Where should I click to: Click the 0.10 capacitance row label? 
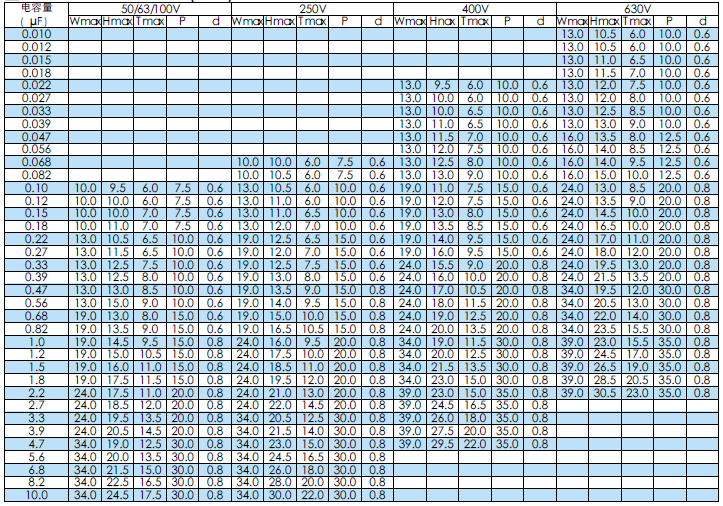coord(35,188)
